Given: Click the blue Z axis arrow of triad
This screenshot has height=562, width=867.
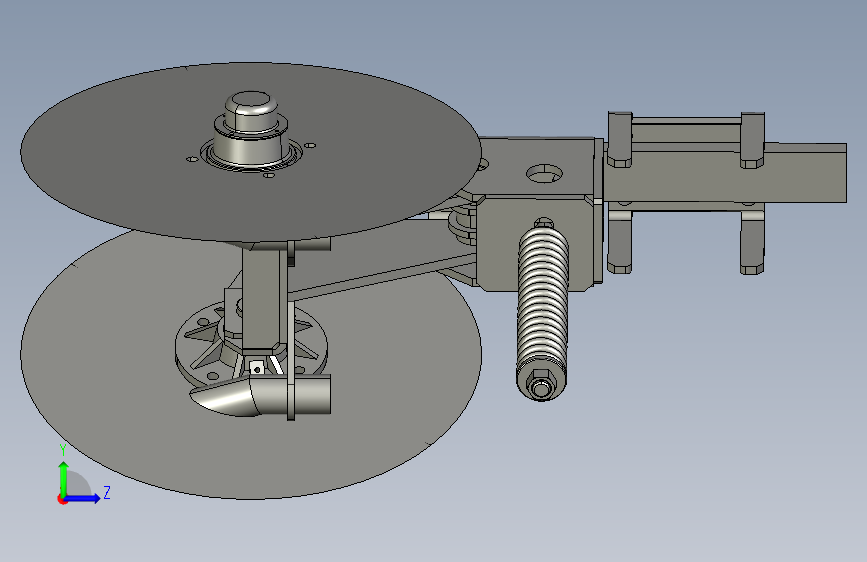Looking at the screenshot, I should 83,498.
